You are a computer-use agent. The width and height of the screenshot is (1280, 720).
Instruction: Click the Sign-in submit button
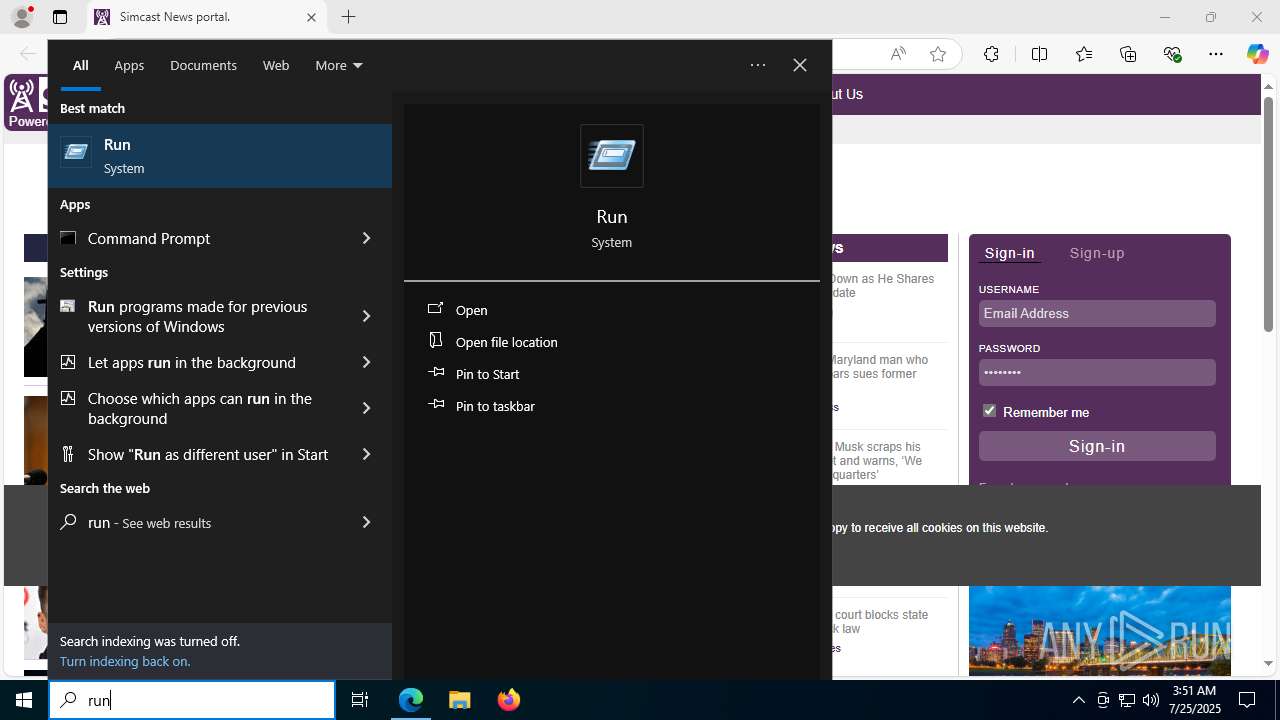(x=1097, y=446)
